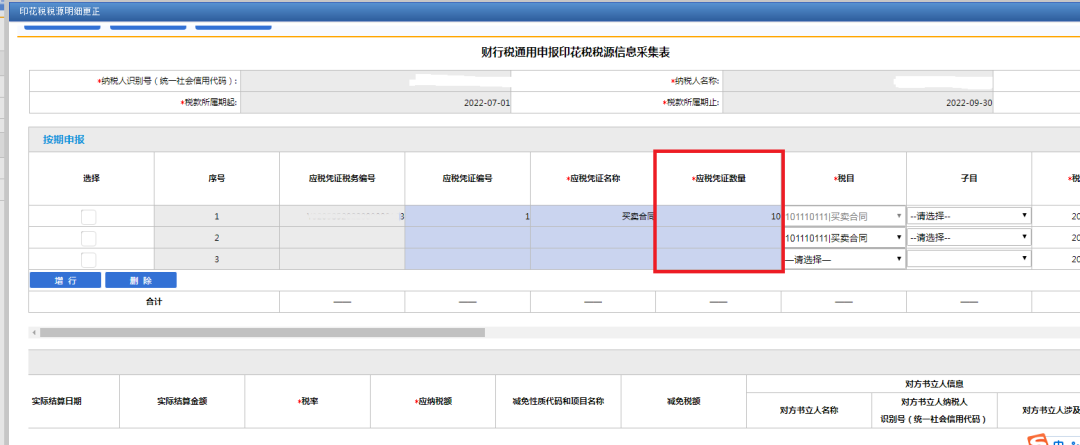The height and width of the screenshot is (445, 1080).
Task: Click the Sogou input method logo
Action: pos(1037,440)
